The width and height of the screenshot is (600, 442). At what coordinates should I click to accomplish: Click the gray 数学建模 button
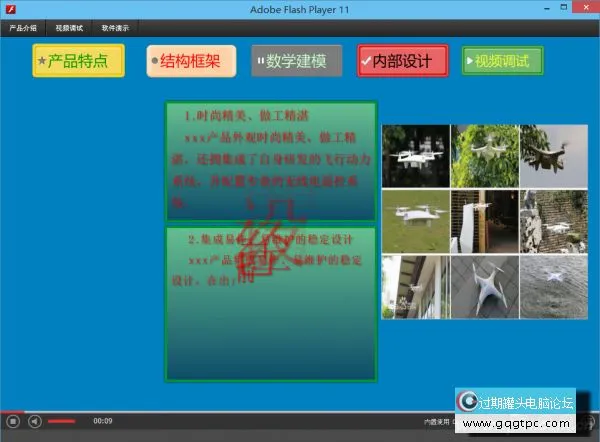297,61
